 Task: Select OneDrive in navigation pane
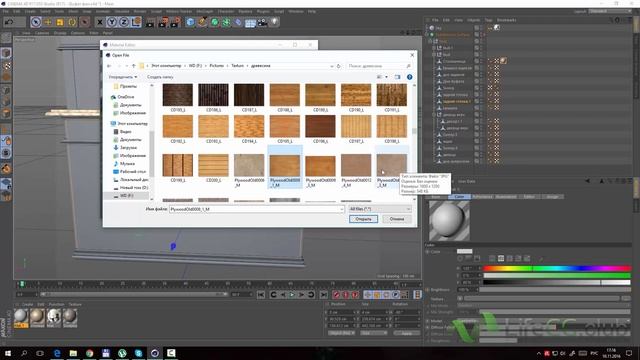122,97
